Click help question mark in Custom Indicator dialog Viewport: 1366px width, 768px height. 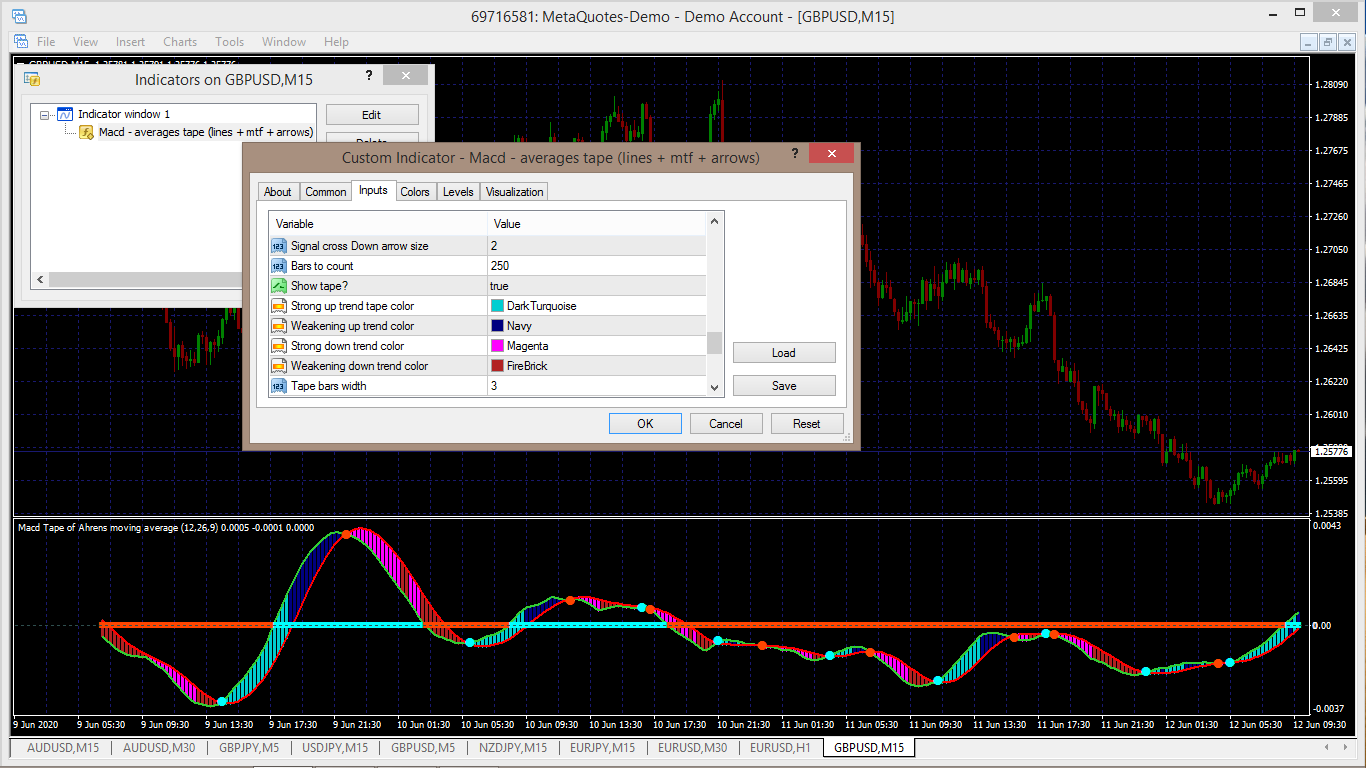tap(794, 153)
